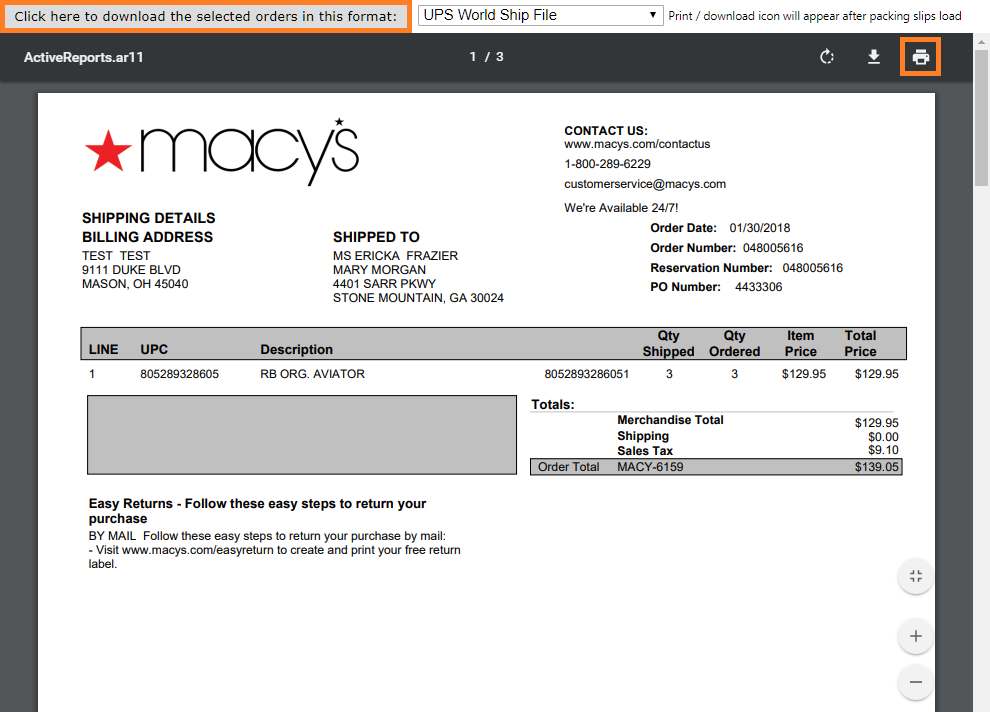
Task: Click PO number value 4433306
Action: pyautogui.click(x=758, y=287)
